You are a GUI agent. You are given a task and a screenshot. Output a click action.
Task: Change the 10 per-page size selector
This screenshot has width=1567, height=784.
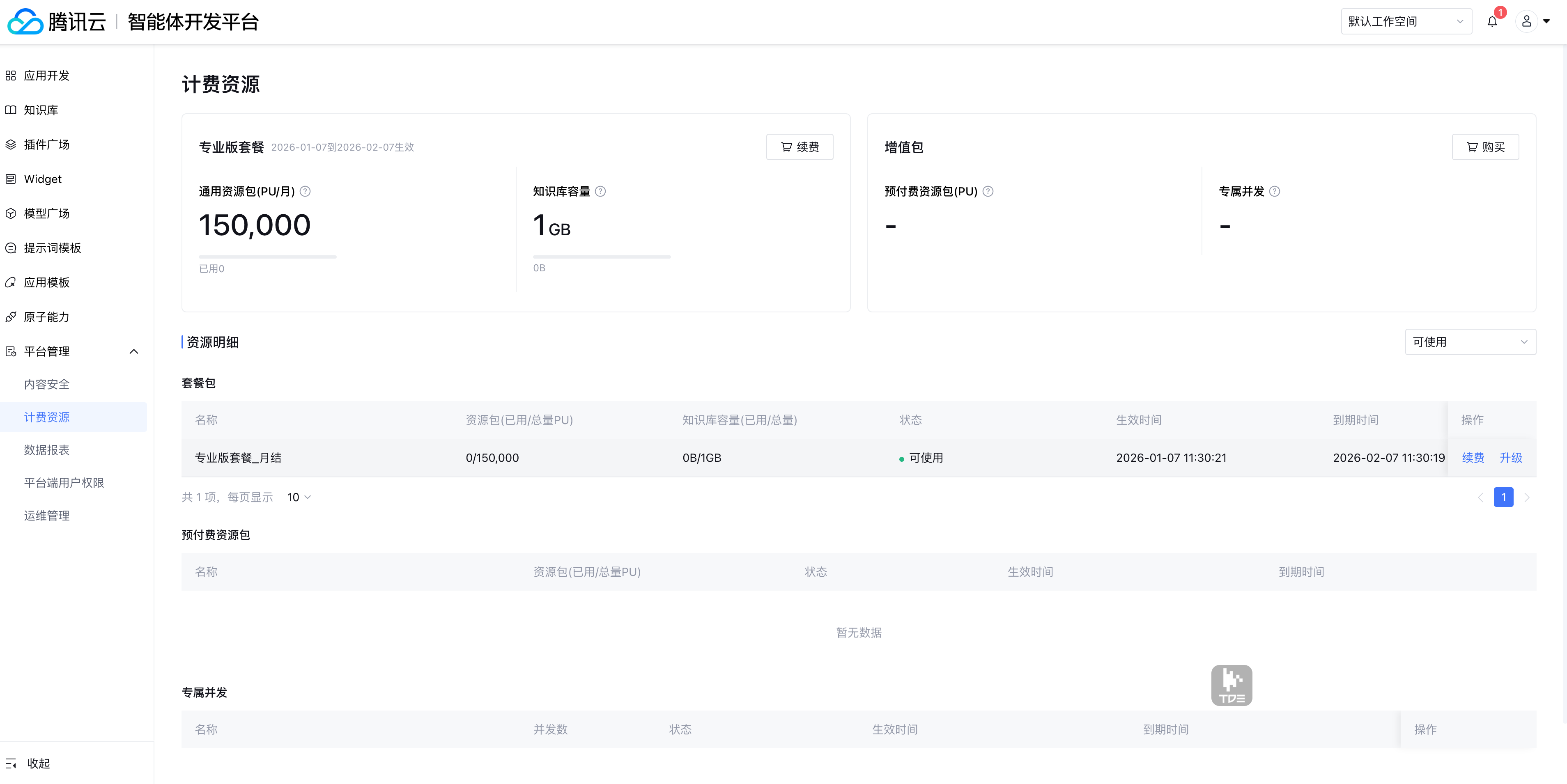[299, 497]
